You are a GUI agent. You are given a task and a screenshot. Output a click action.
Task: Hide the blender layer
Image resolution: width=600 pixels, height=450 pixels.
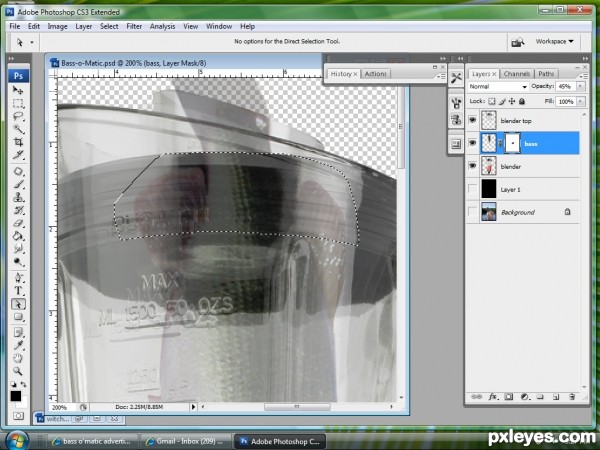tap(473, 166)
